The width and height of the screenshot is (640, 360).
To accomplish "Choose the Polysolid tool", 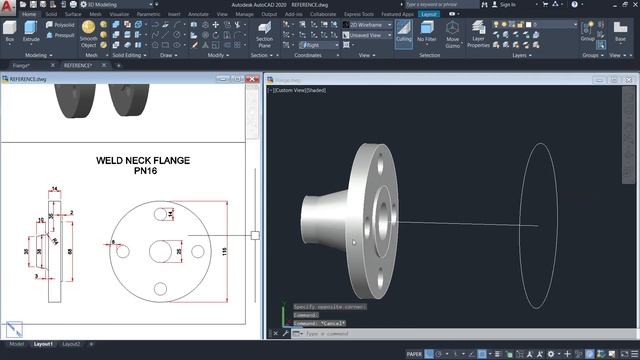I will [x=60, y=25].
